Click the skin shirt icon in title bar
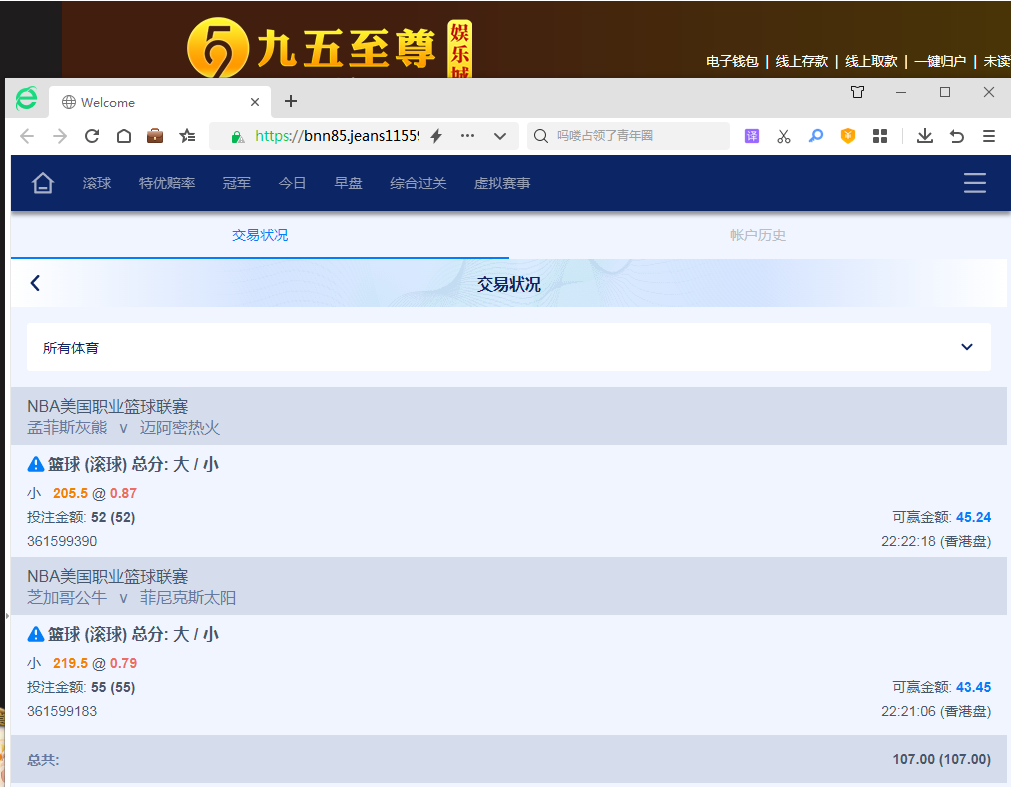Viewport: 1011px width, 787px height. 858,92
